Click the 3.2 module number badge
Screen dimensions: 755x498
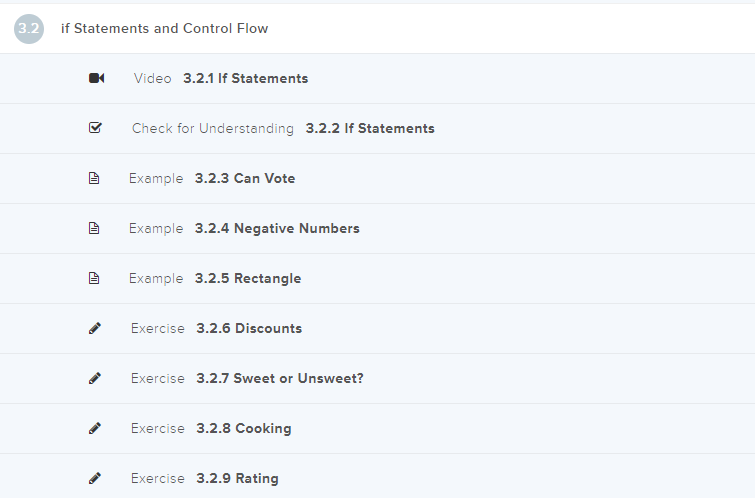(28, 28)
